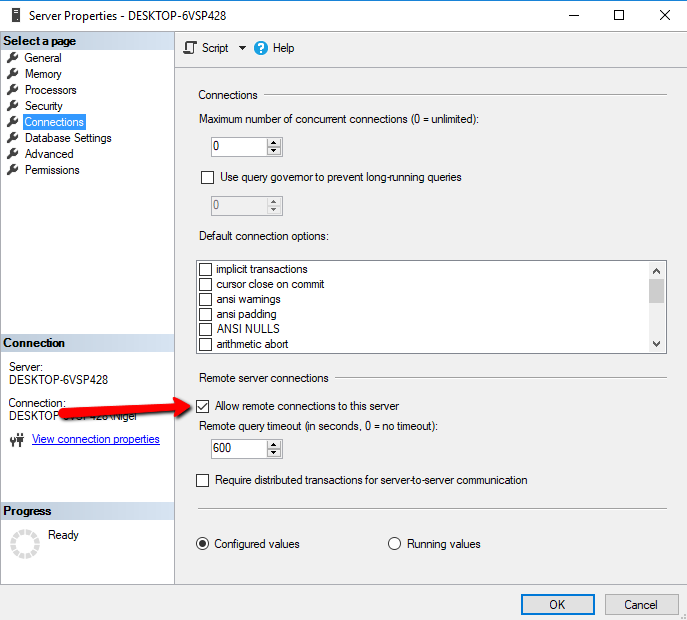Enable query governor for long-running queries
This screenshot has width=687, height=620.
208,178
